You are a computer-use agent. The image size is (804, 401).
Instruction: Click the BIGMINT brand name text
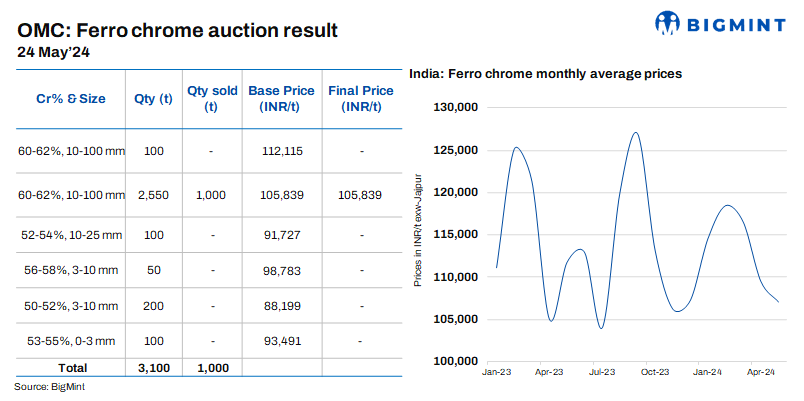[x=734, y=24]
